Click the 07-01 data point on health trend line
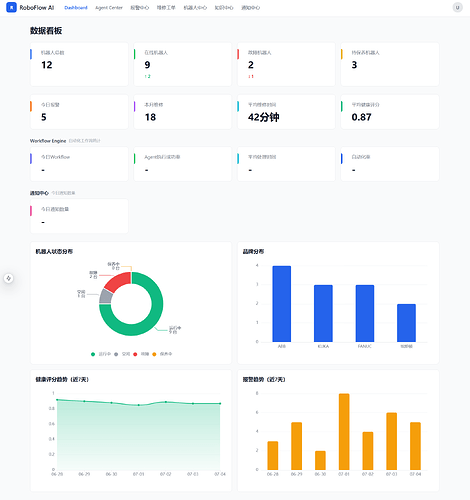 [139, 405]
